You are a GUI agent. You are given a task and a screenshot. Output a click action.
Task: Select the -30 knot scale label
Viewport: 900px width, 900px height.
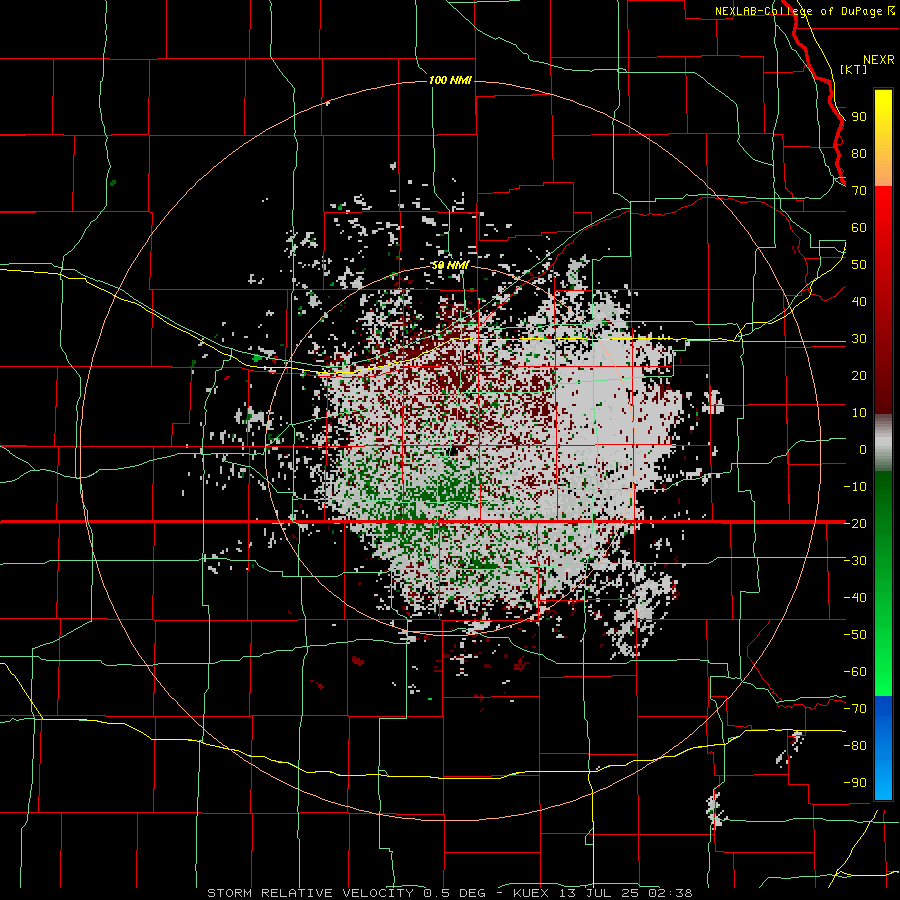(x=855, y=561)
